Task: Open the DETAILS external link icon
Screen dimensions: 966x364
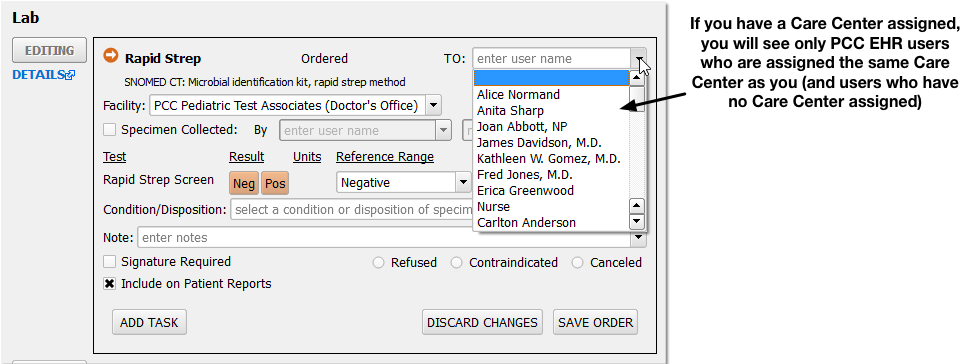Action: click(70, 75)
